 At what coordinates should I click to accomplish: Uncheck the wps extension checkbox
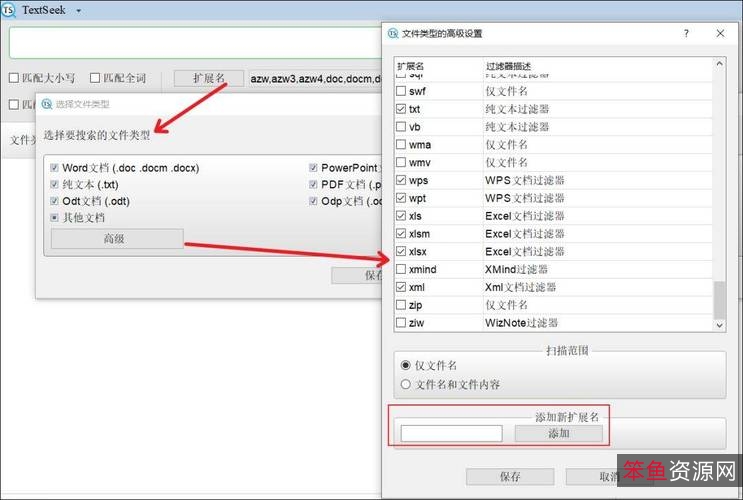pyautogui.click(x=401, y=180)
